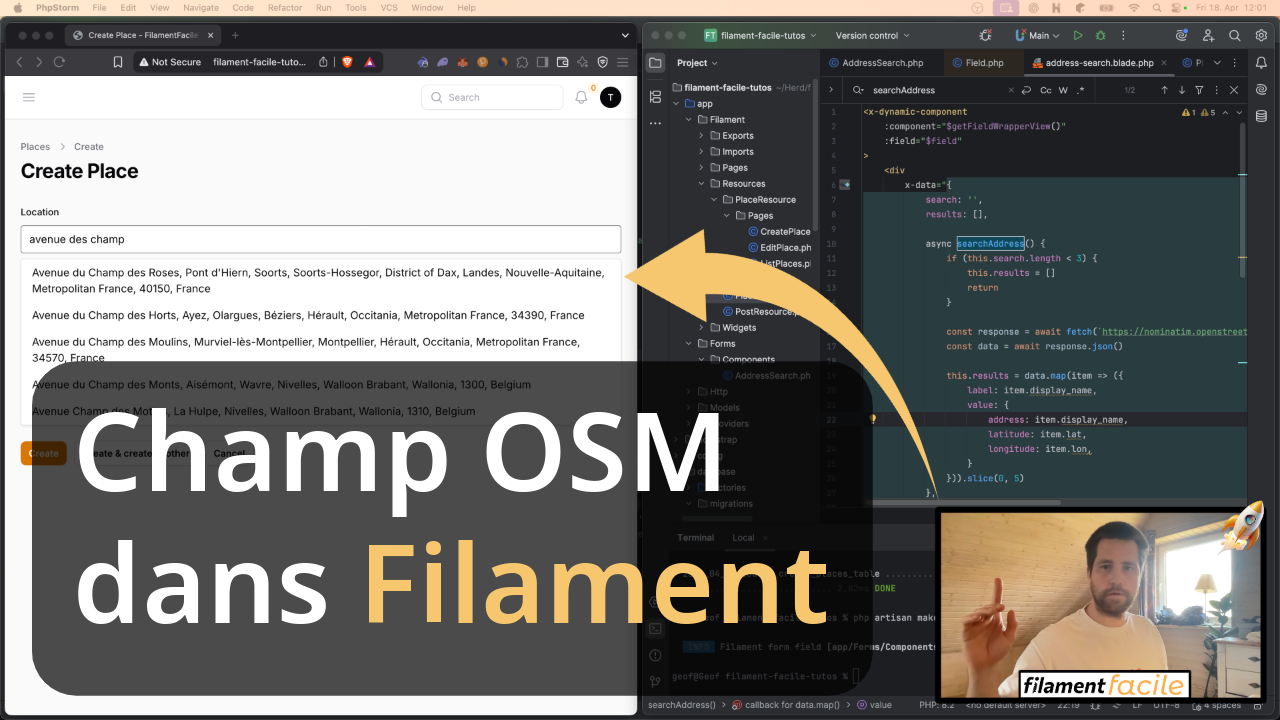1280x720 pixels.
Task: Toggle Regex (.*) option in find bar
Action: click(x=1080, y=90)
